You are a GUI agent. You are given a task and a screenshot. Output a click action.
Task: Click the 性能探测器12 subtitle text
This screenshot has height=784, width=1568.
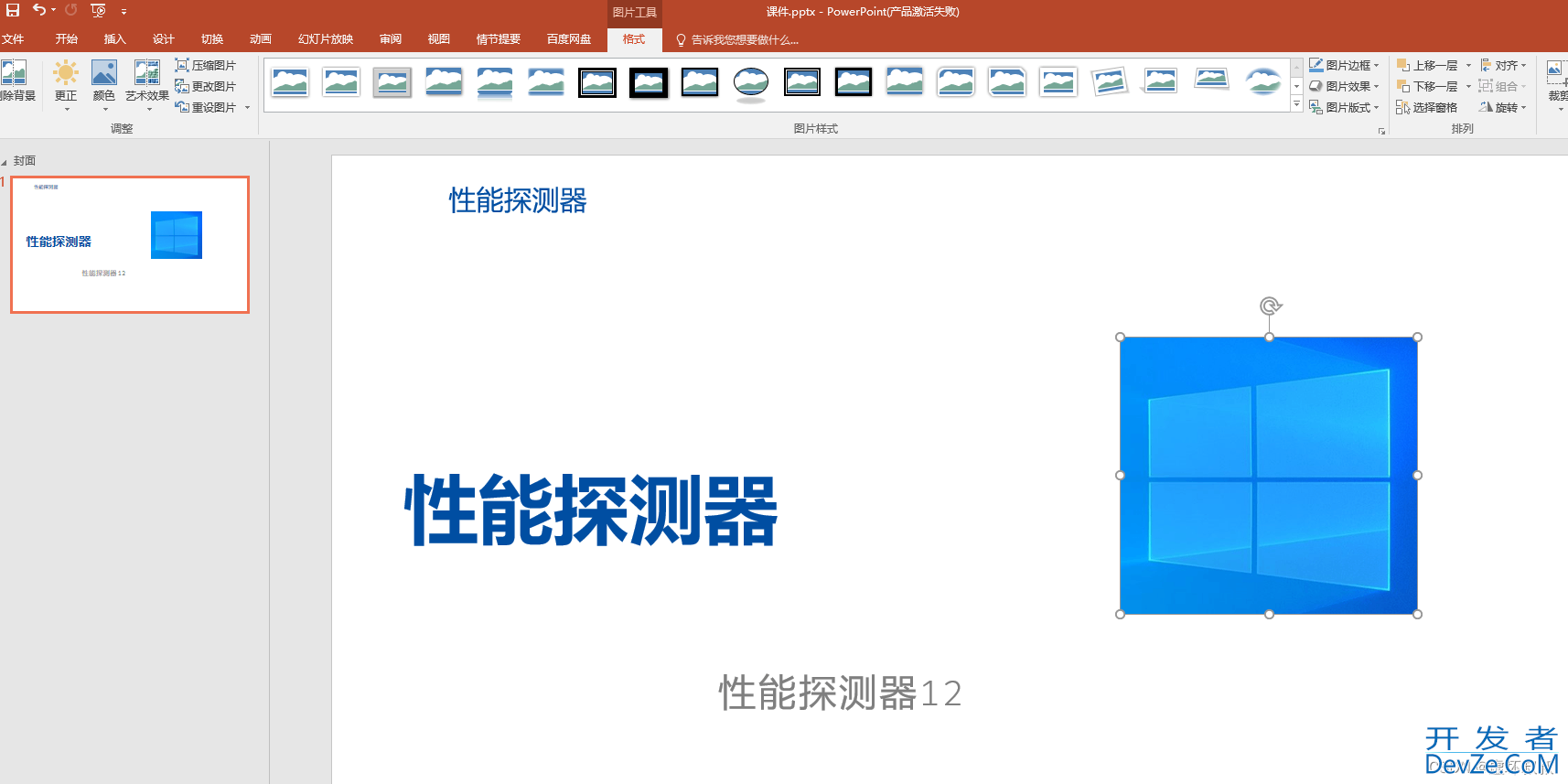[840, 693]
